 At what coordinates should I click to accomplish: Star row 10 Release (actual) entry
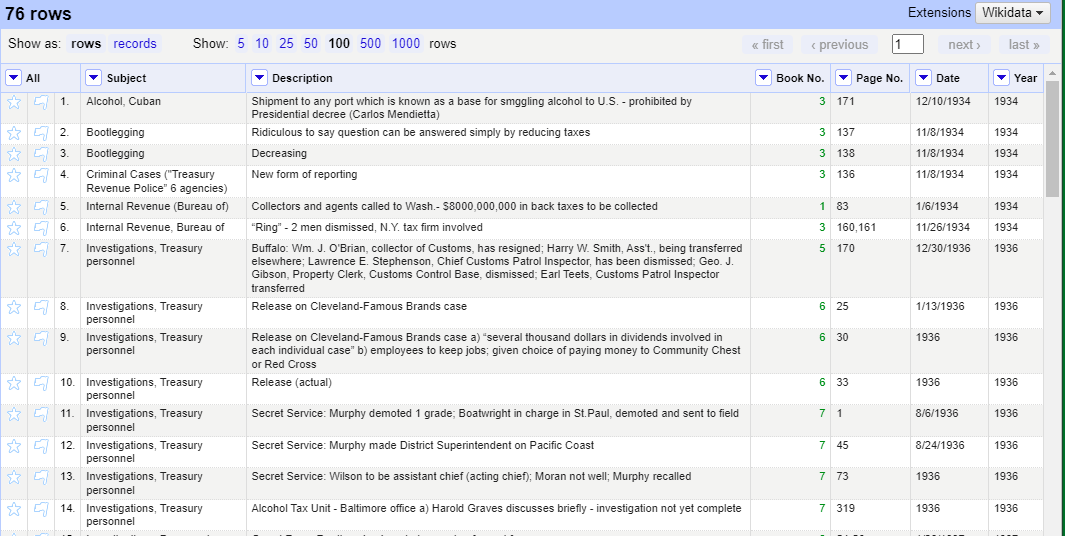click(14, 382)
